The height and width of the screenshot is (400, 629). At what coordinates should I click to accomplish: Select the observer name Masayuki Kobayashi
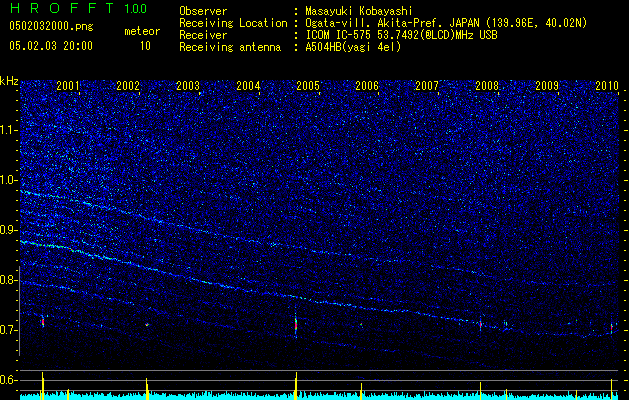pos(359,11)
